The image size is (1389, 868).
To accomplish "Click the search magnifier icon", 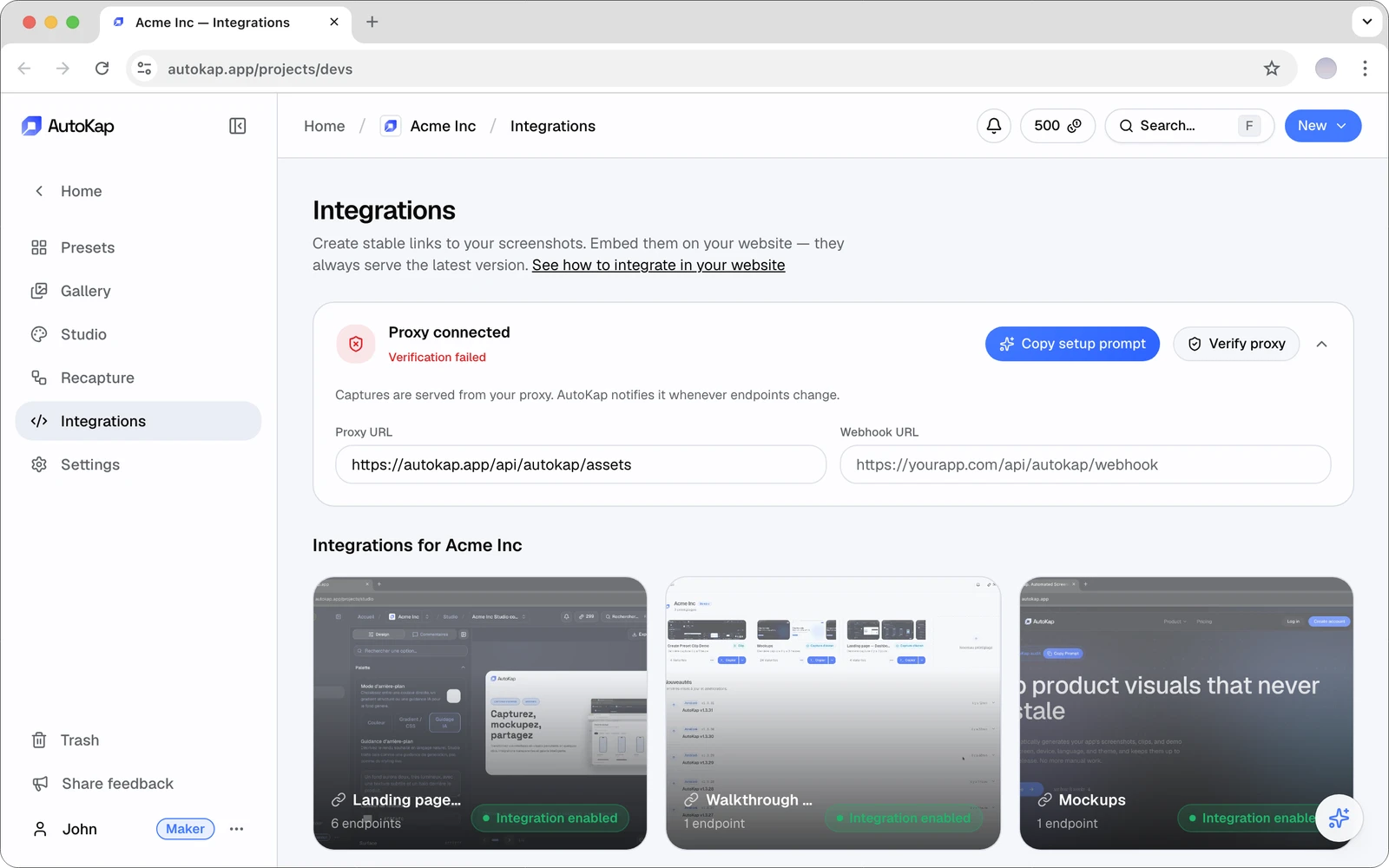I will point(1126,126).
